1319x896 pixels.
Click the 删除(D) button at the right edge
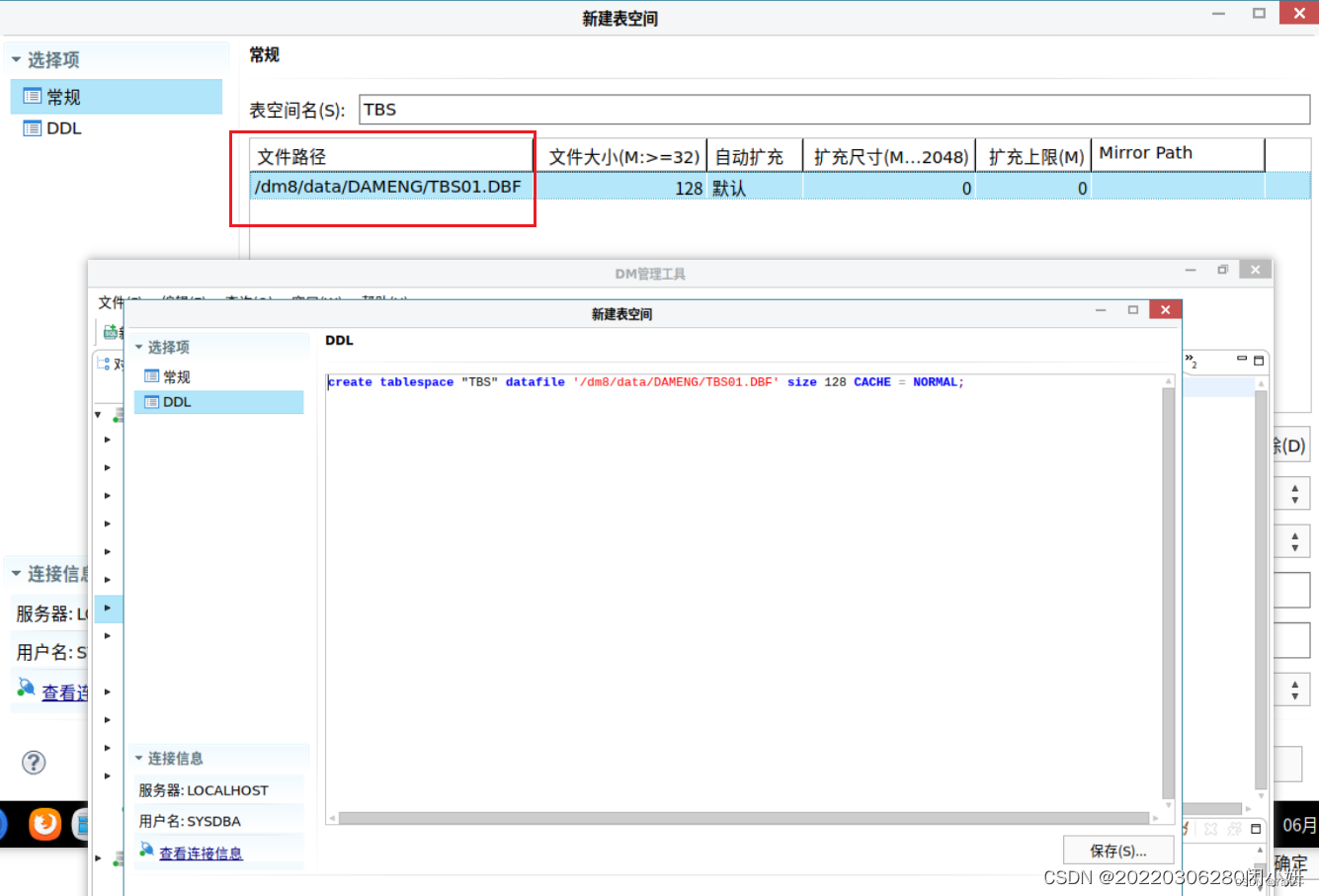pyautogui.click(x=1289, y=446)
